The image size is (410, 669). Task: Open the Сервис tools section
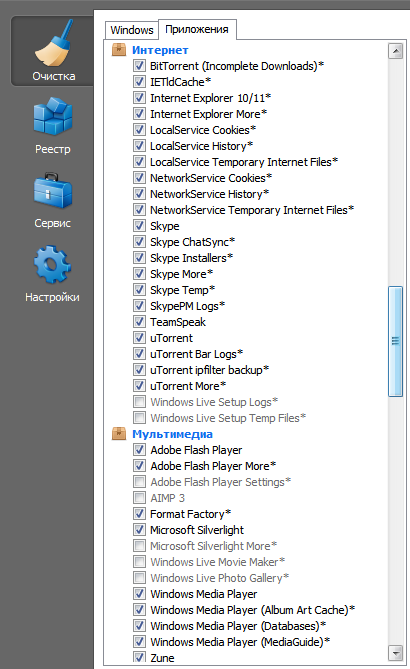click(53, 201)
